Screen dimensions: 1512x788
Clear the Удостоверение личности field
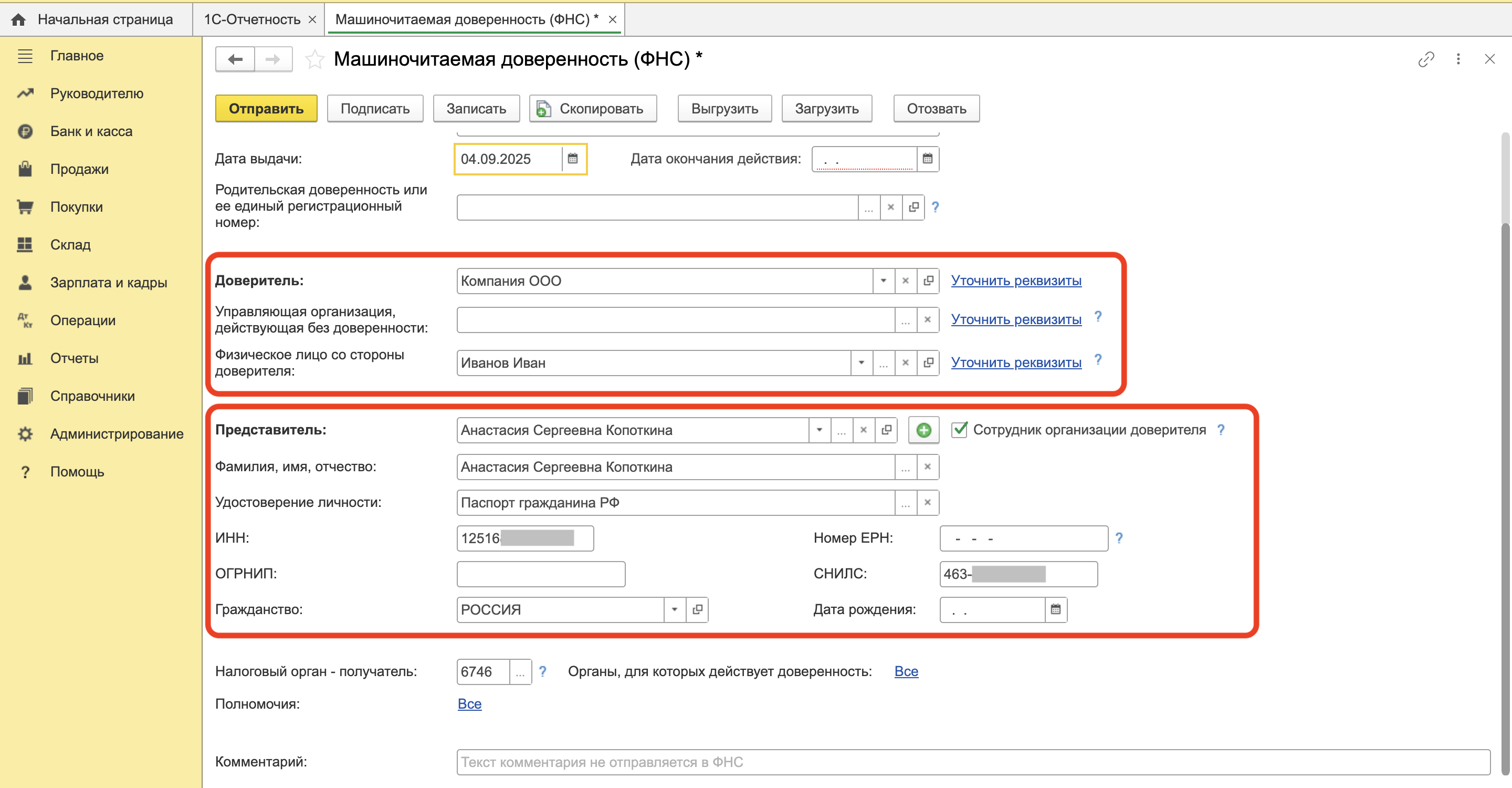tap(927, 503)
